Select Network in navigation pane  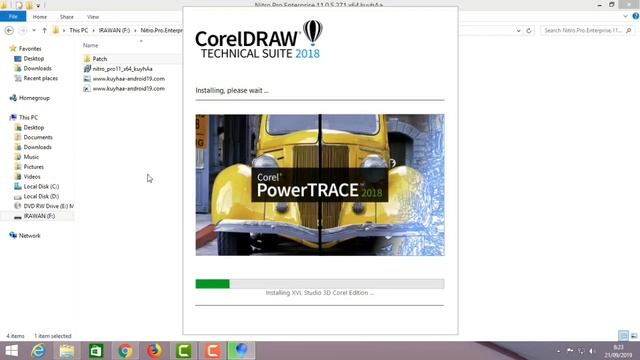(x=29, y=236)
